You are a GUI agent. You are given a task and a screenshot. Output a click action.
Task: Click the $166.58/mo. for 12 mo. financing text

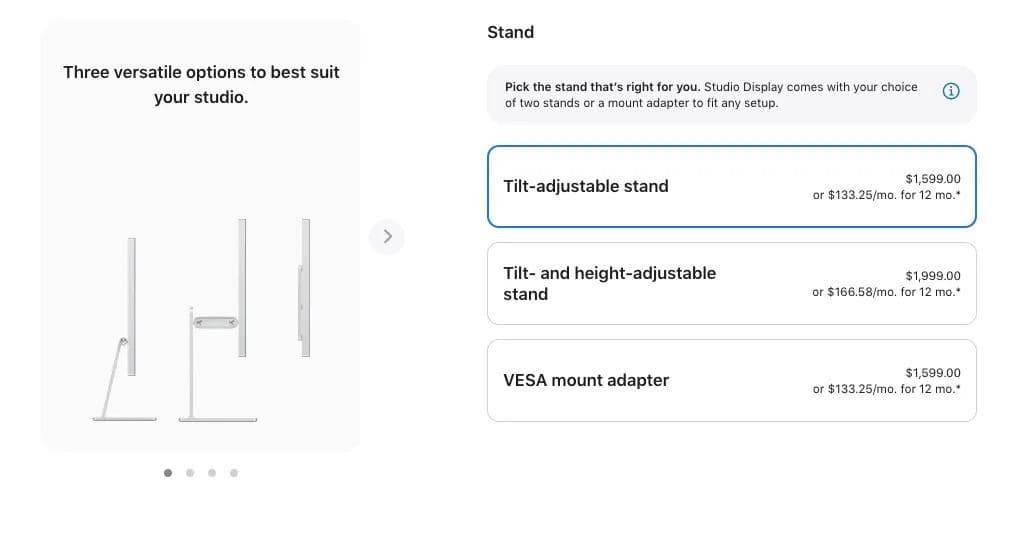tap(886, 292)
